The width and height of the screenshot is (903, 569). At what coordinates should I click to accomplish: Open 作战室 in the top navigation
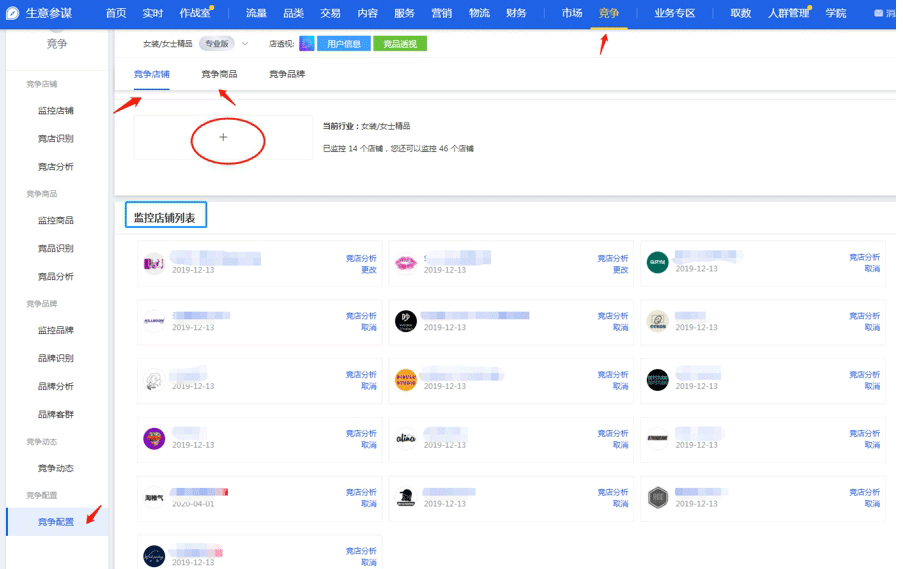coord(194,13)
